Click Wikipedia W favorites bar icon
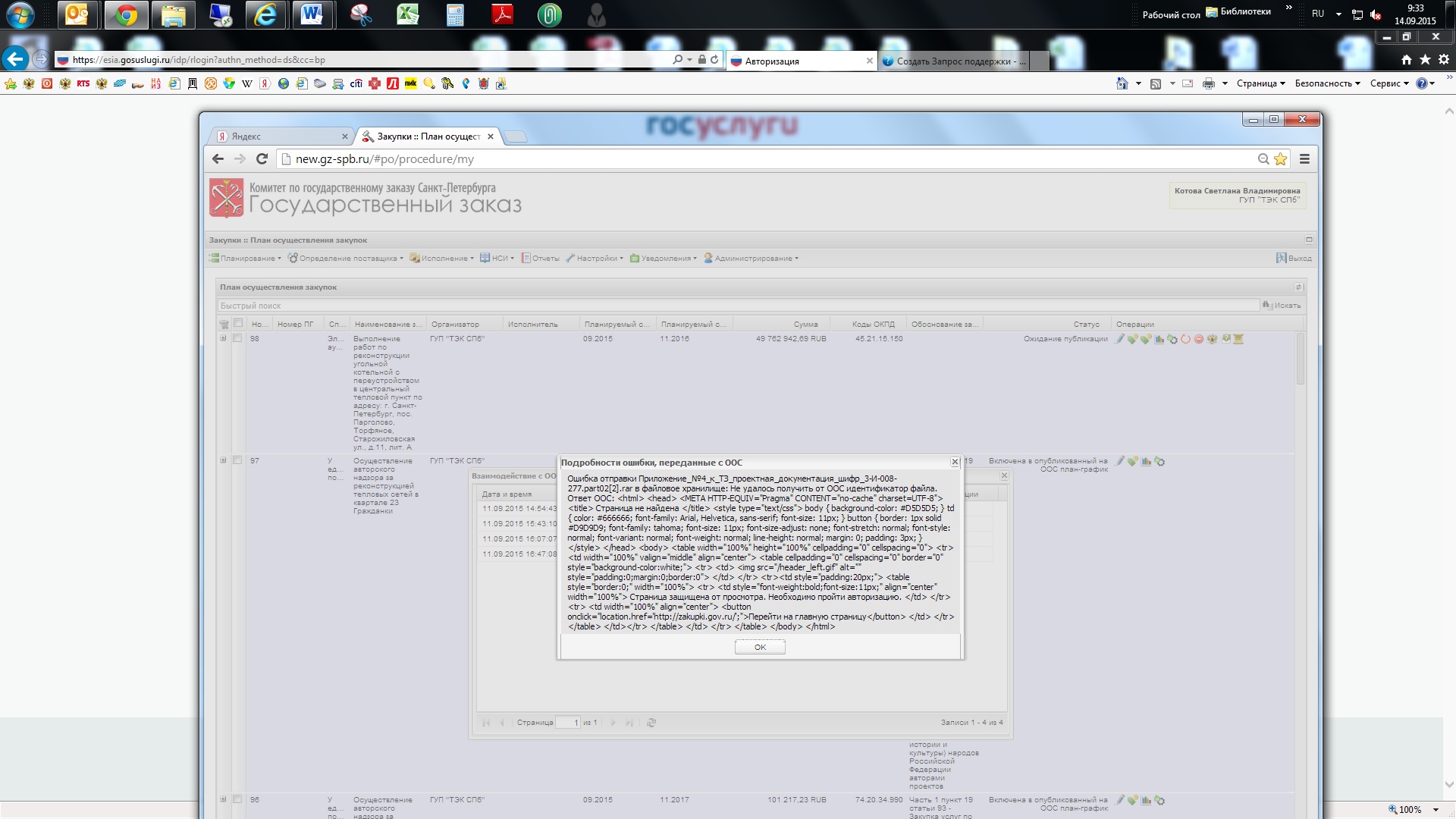 click(x=247, y=83)
